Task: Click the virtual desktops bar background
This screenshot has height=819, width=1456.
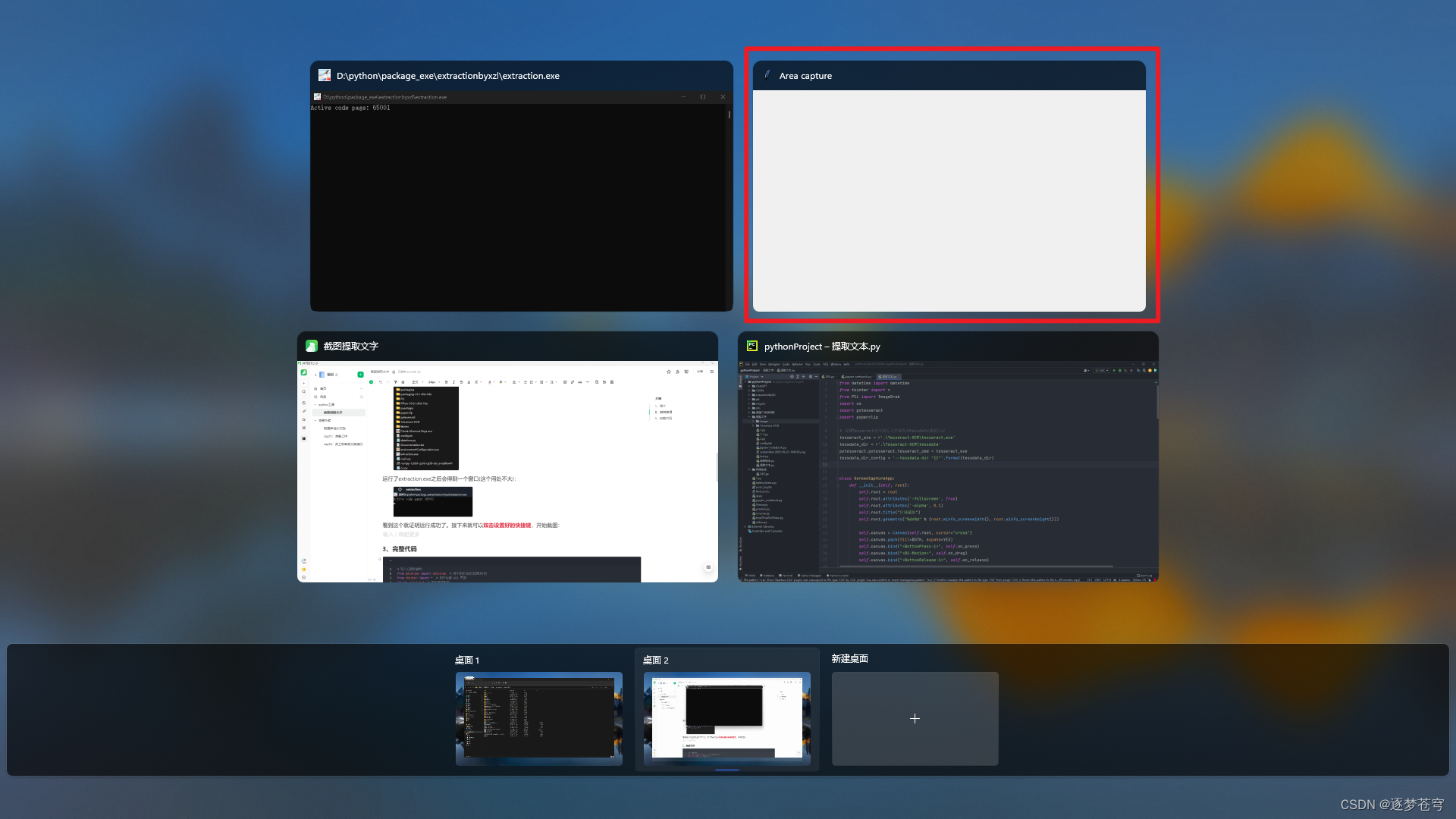Action: 227,709
